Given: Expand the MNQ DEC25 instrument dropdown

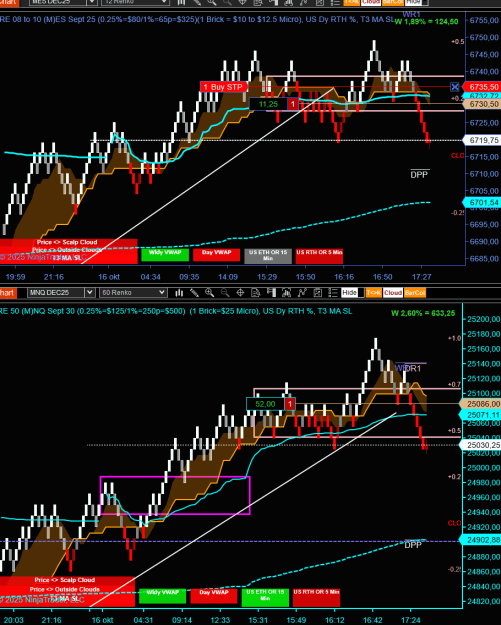Looking at the screenshot, I should 90,293.
